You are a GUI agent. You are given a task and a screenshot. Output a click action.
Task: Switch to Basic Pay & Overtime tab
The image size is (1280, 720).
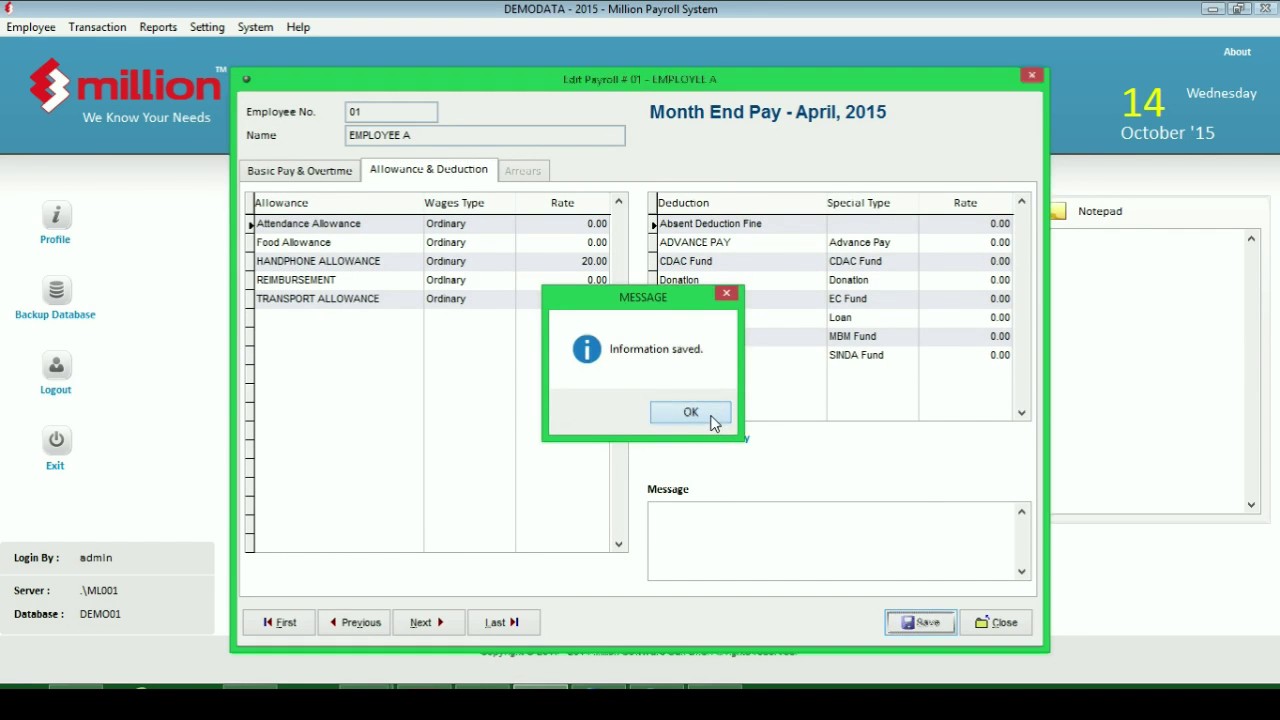(300, 171)
